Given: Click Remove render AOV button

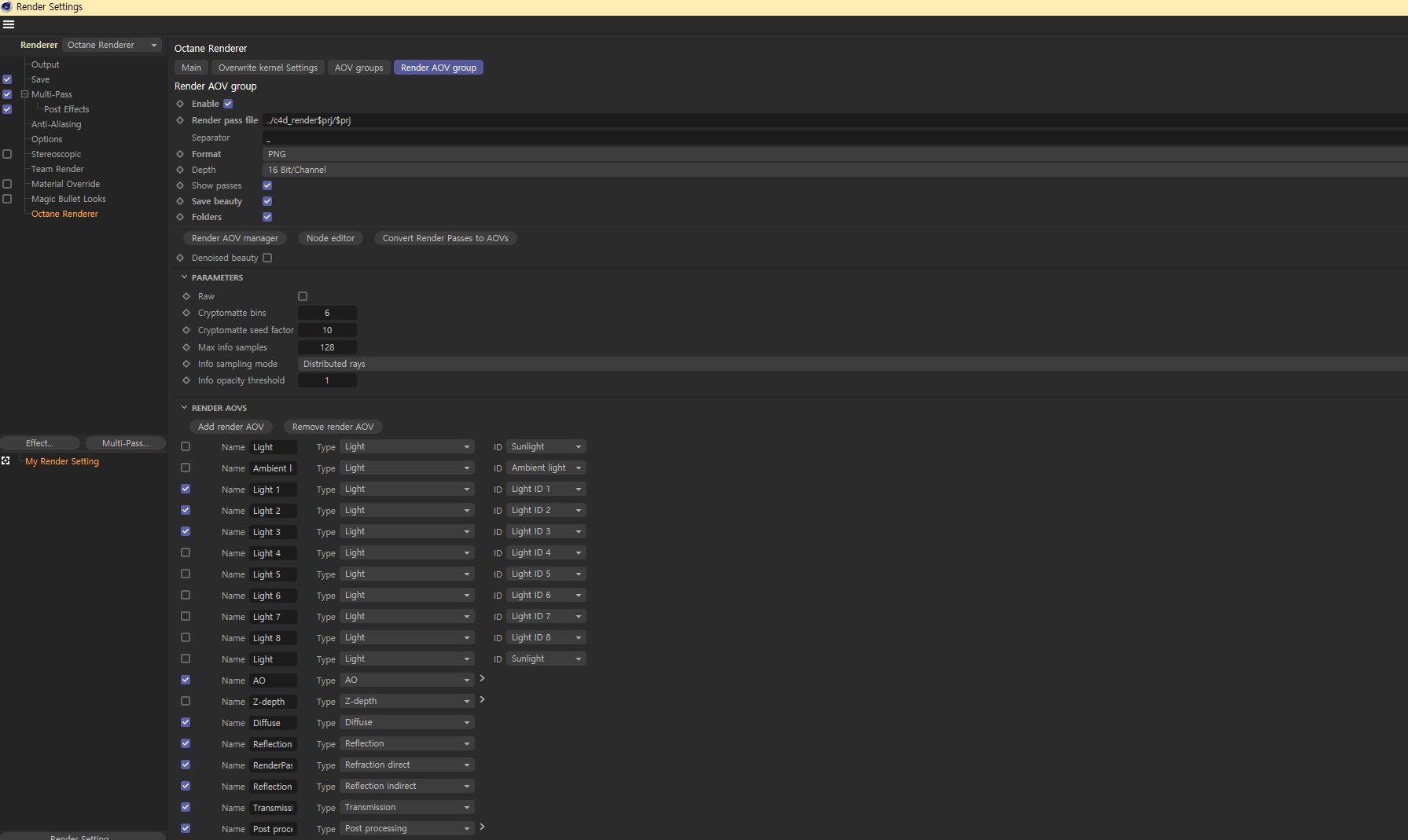Looking at the screenshot, I should [x=333, y=427].
